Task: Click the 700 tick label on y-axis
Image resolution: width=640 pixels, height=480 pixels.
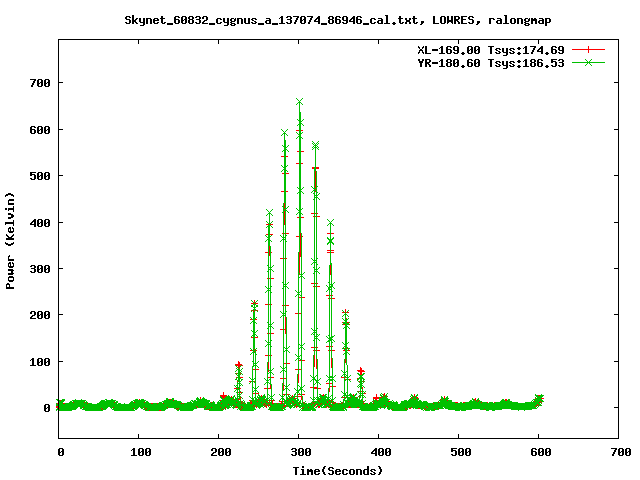Action: pyautogui.click(x=40, y=83)
